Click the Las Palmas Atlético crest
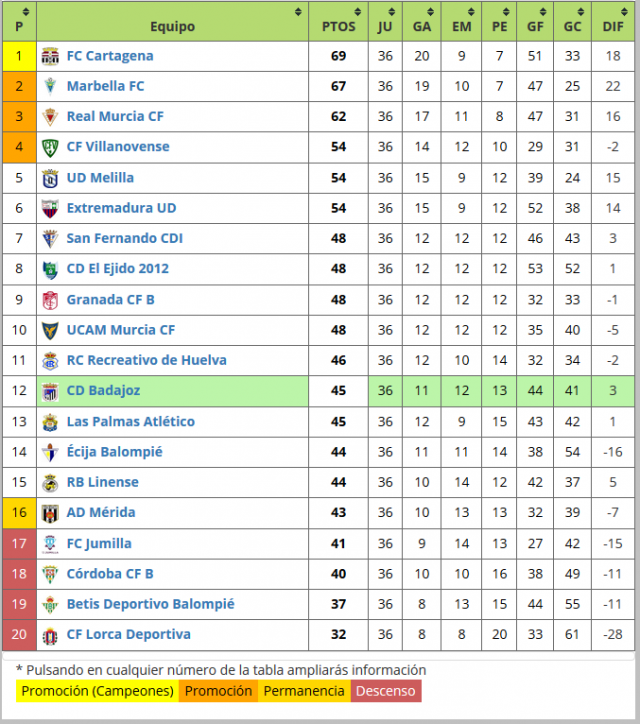640x724 pixels. click(x=50, y=422)
